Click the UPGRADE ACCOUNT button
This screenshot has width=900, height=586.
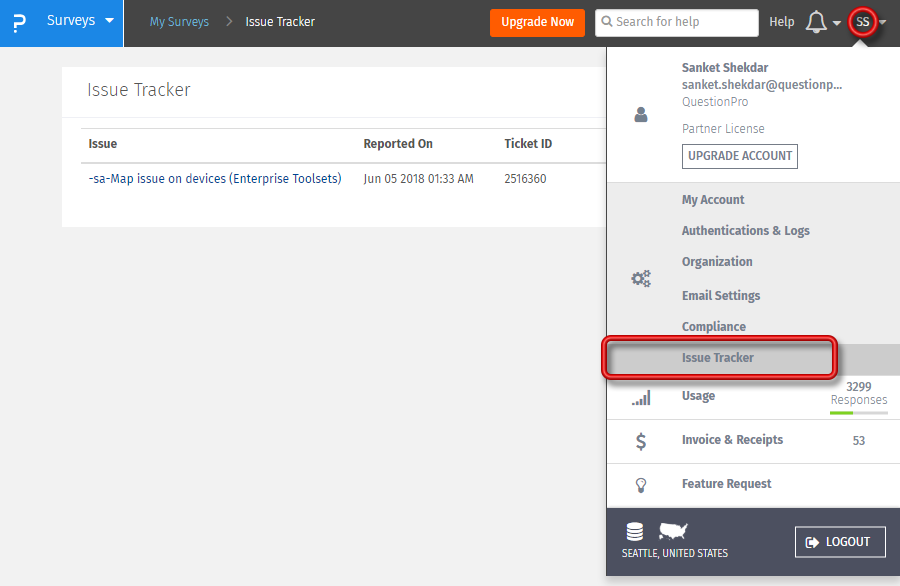click(740, 156)
